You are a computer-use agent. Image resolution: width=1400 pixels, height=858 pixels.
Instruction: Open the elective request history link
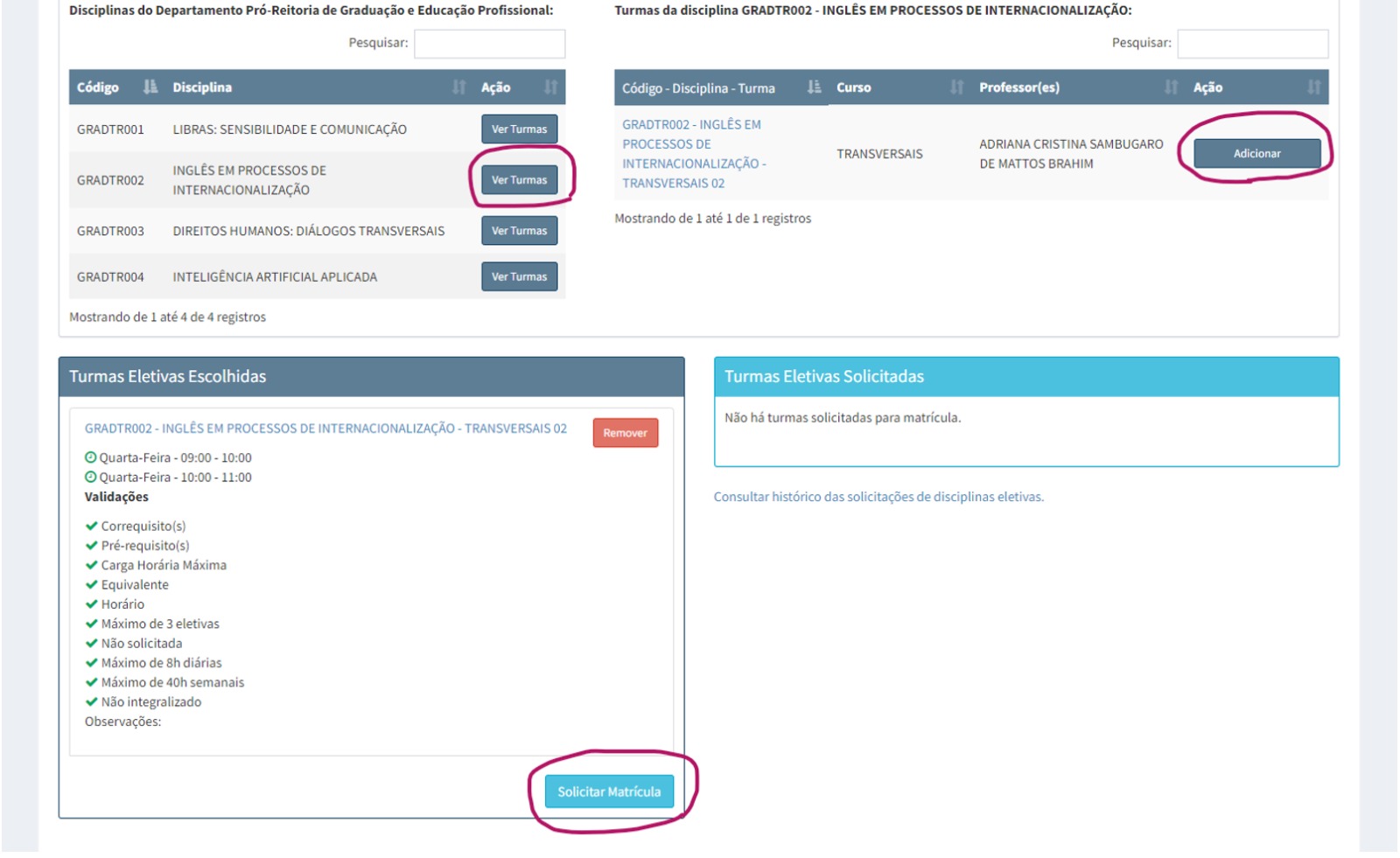[878, 497]
